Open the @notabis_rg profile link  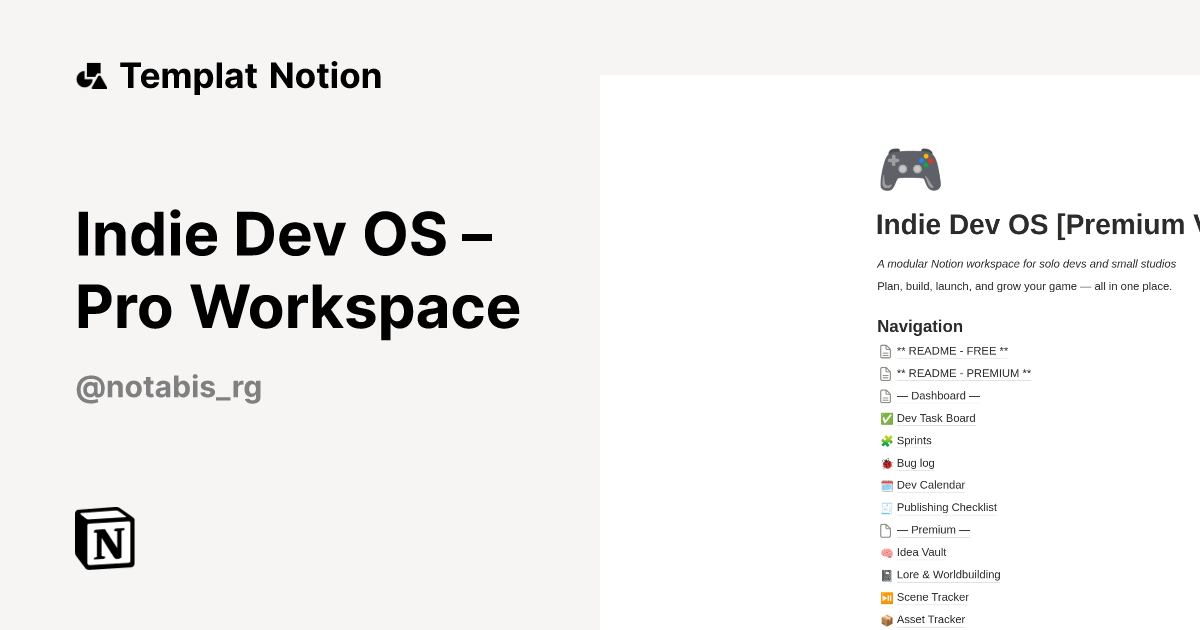[x=168, y=387]
